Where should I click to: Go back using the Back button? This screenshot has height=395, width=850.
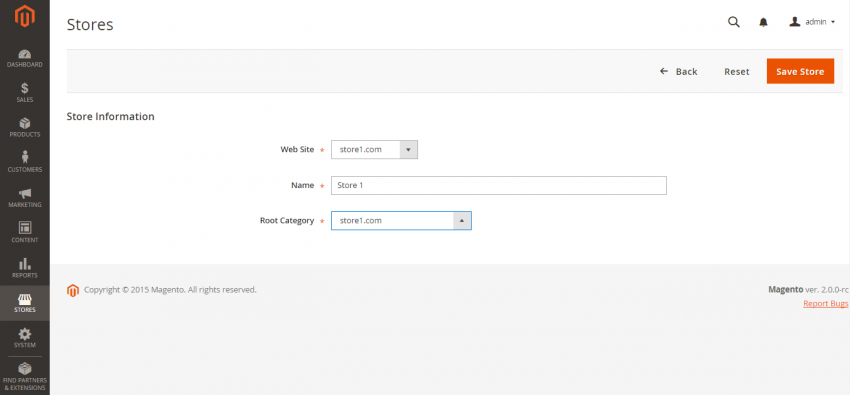(678, 72)
